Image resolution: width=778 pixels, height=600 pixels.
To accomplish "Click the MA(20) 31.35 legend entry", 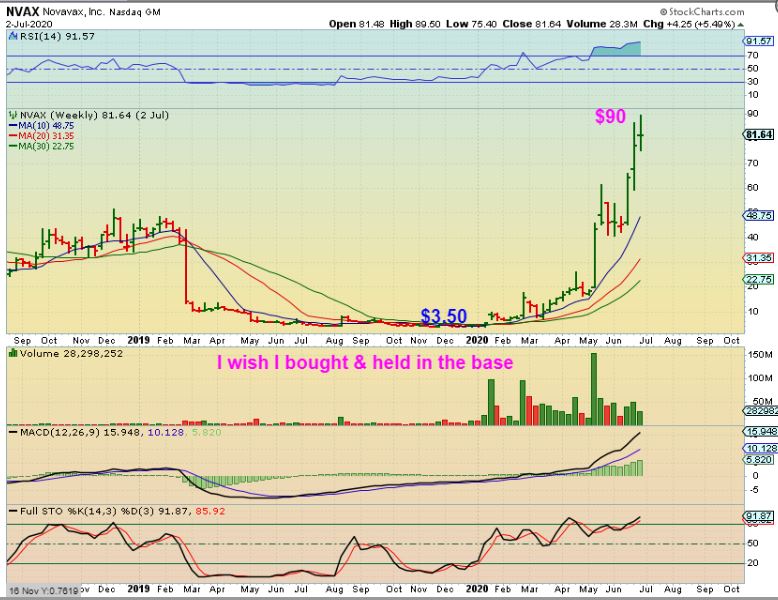I will click(42, 136).
